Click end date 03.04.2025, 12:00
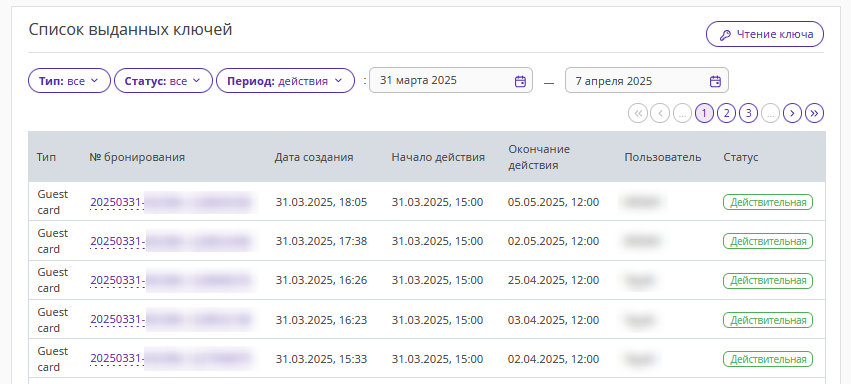Viewport: 851px width, 384px height. [x=554, y=320]
